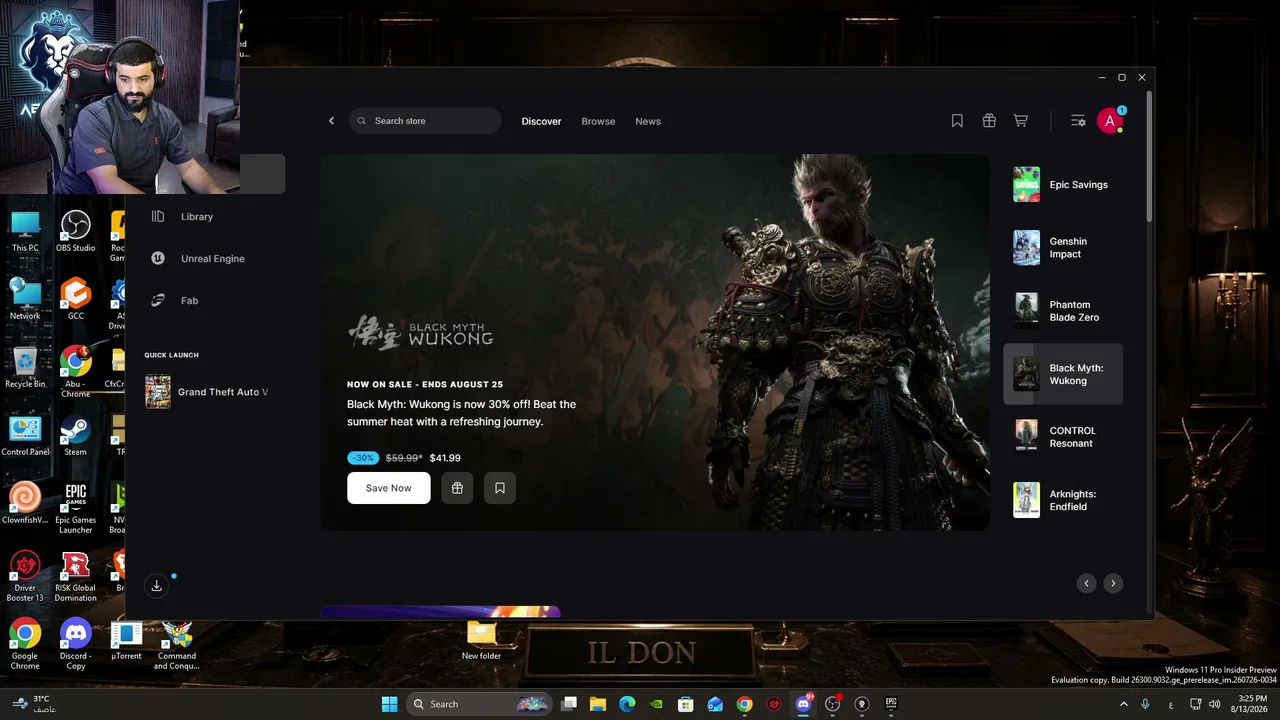Select the Steam desktop icon

pyautogui.click(x=76, y=435)
